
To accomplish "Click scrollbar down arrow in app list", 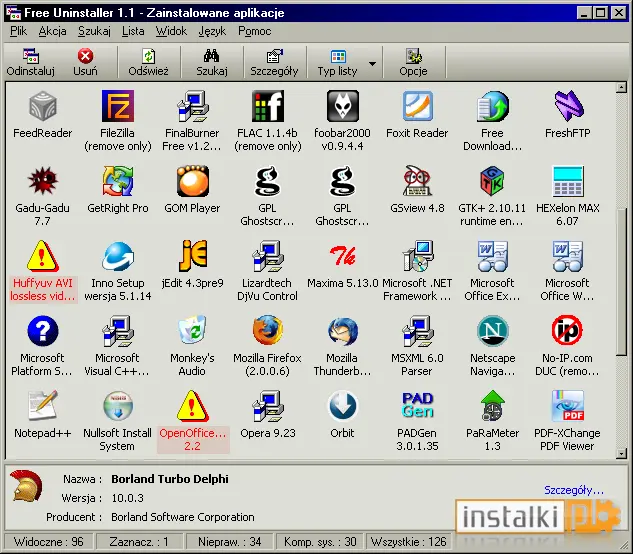I will tap(621, 454).
